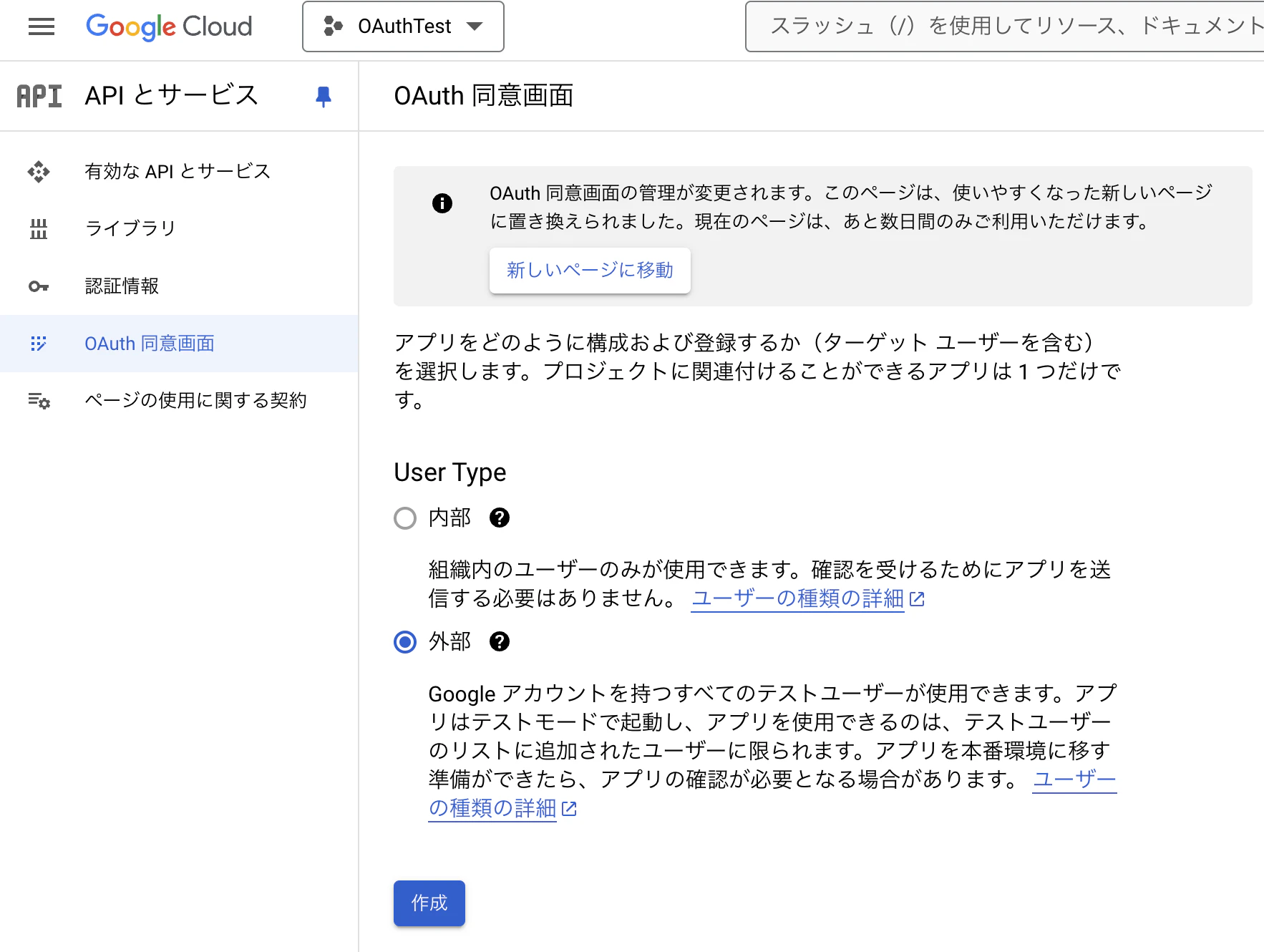Screen dimensions: 1264x952
Task: Open the hamburger navigation menu
Action: tap(42, 26)
